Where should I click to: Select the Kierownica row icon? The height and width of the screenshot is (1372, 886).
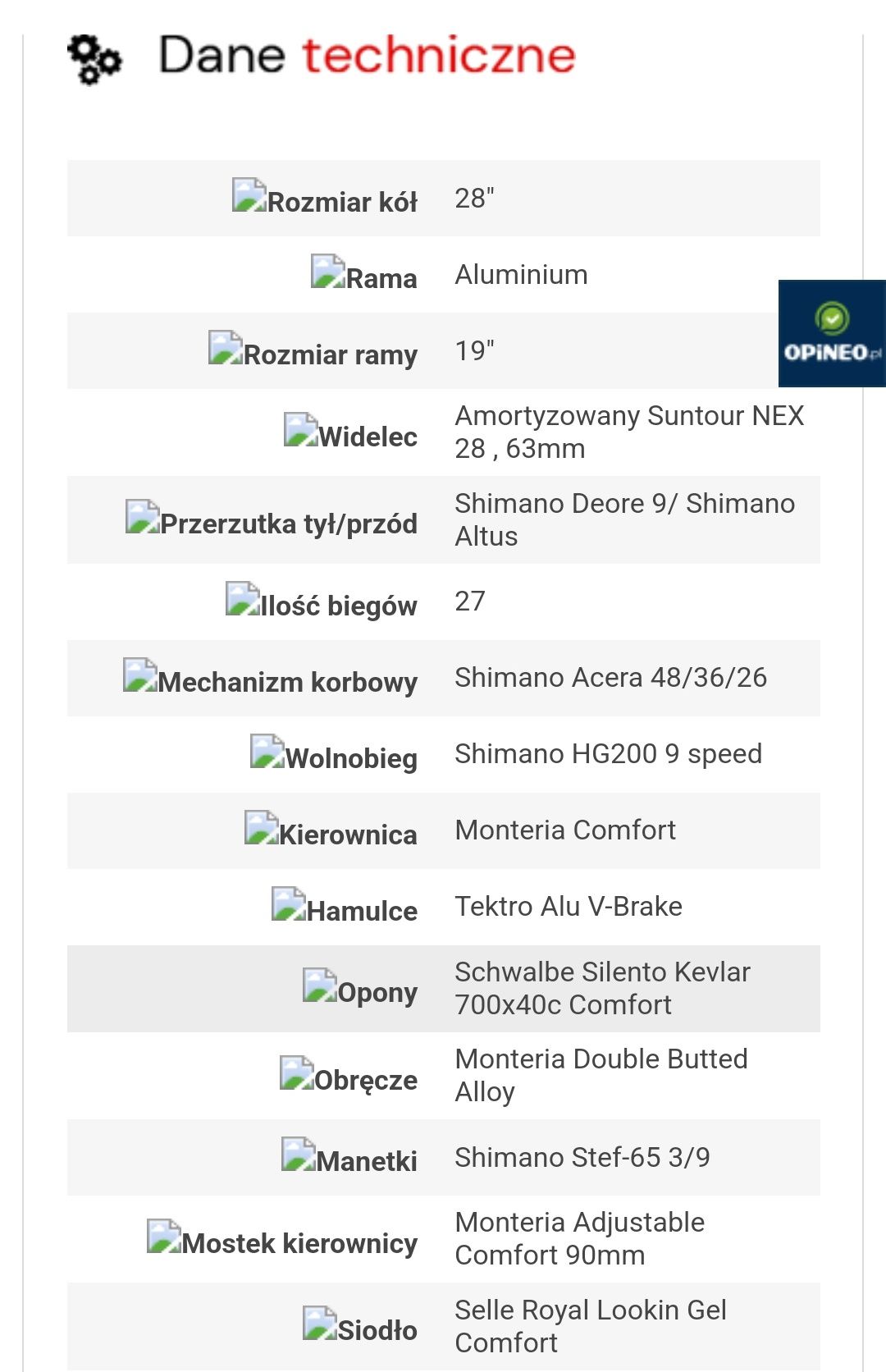tap(262, 827)
